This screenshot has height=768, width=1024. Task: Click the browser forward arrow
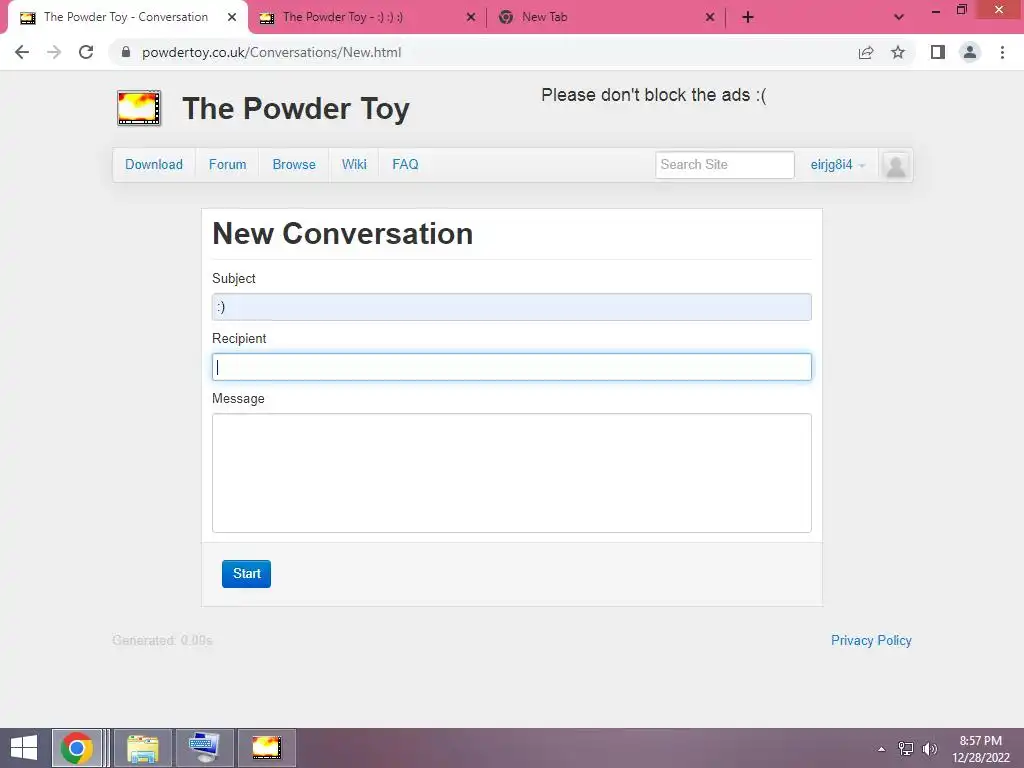(54, 52)
